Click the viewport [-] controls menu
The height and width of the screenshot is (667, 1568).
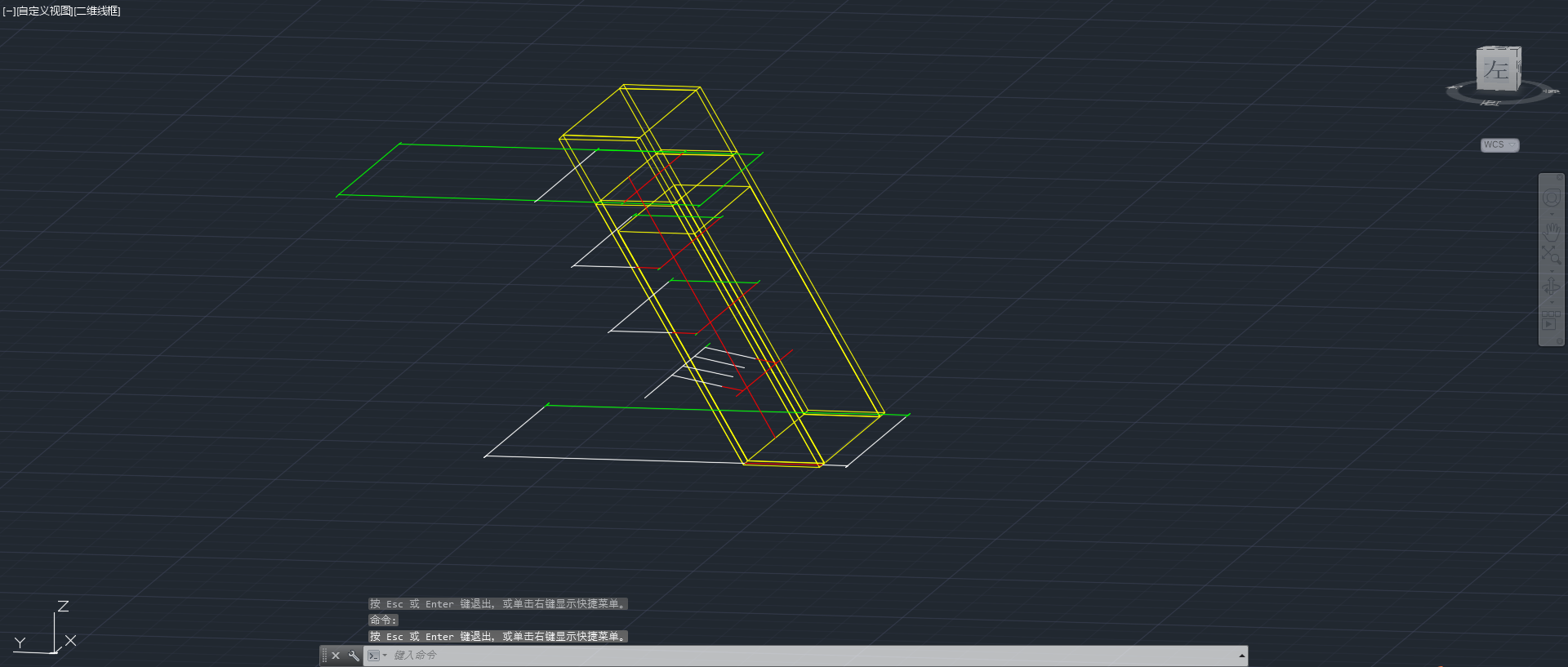(x=9, y=11)
